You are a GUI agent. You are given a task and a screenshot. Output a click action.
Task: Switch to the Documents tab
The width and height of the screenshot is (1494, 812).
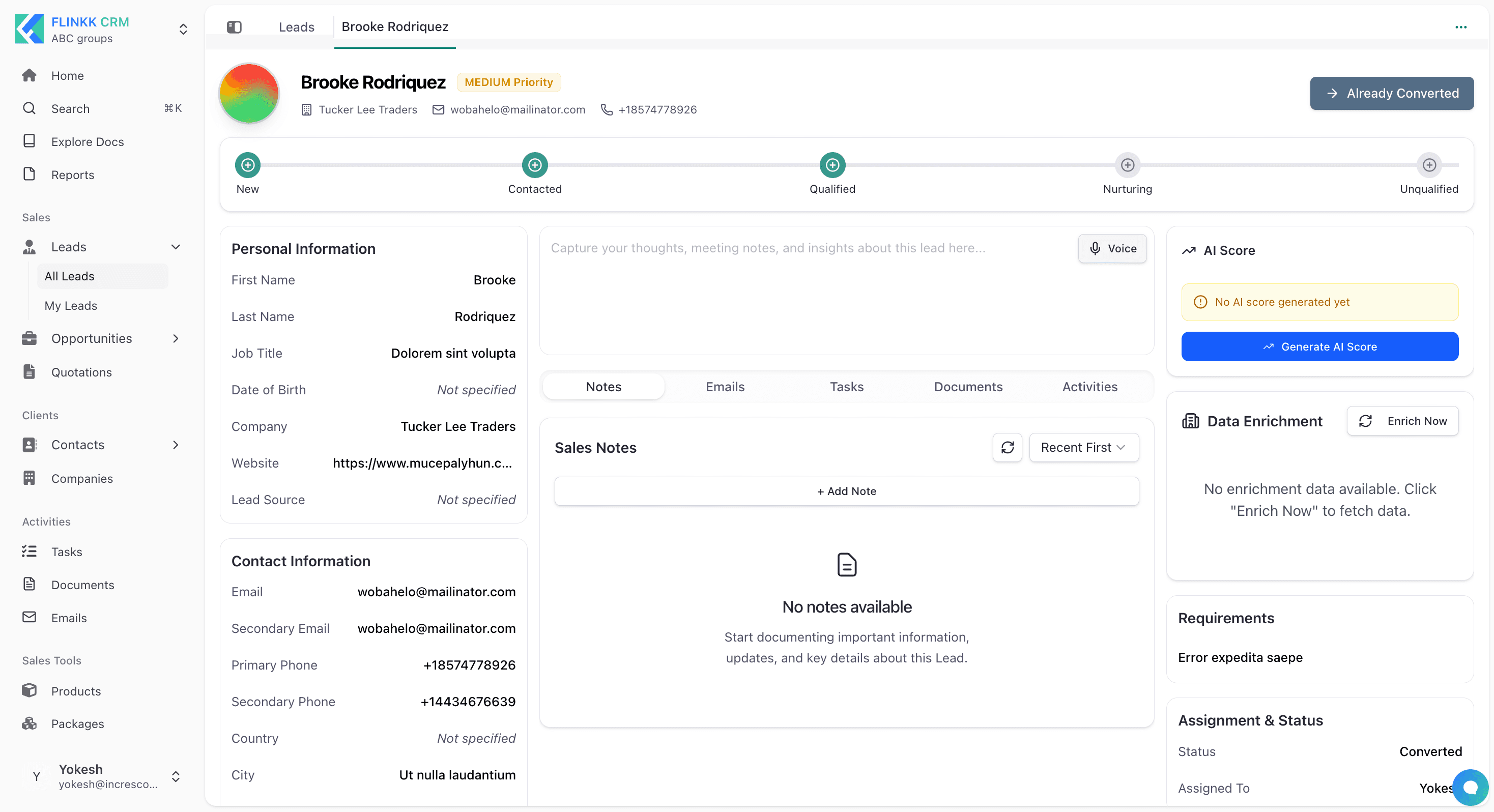click(x=968, y=387)
